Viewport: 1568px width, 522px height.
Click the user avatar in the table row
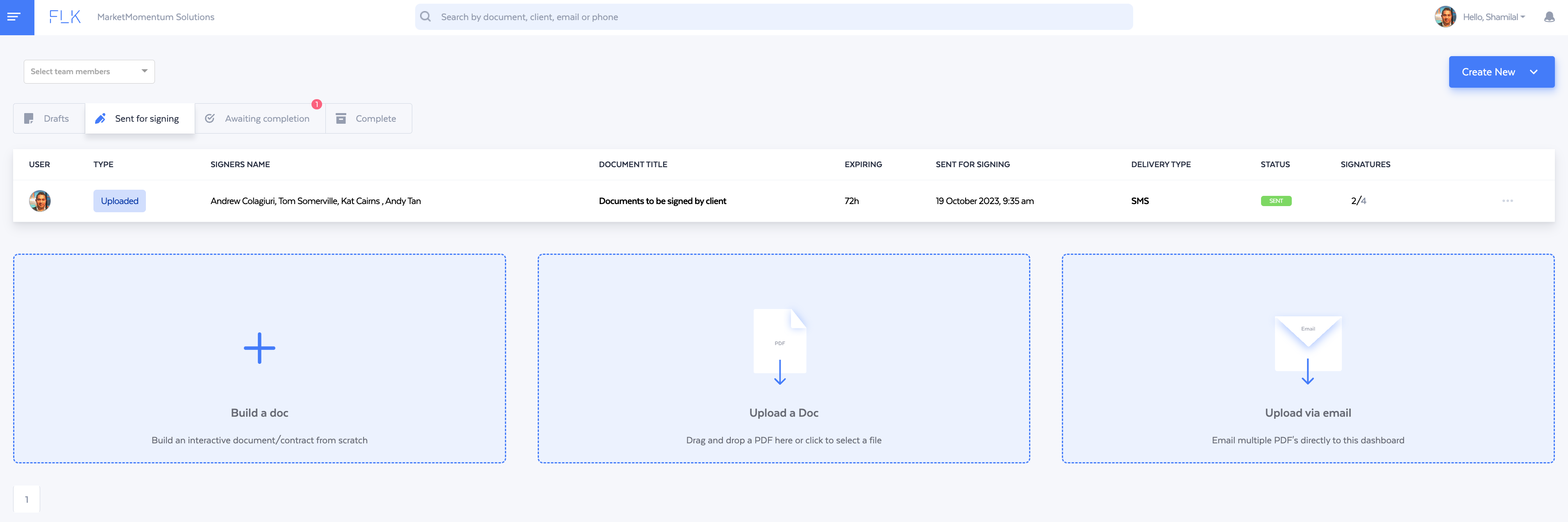[x=40, y=201]
